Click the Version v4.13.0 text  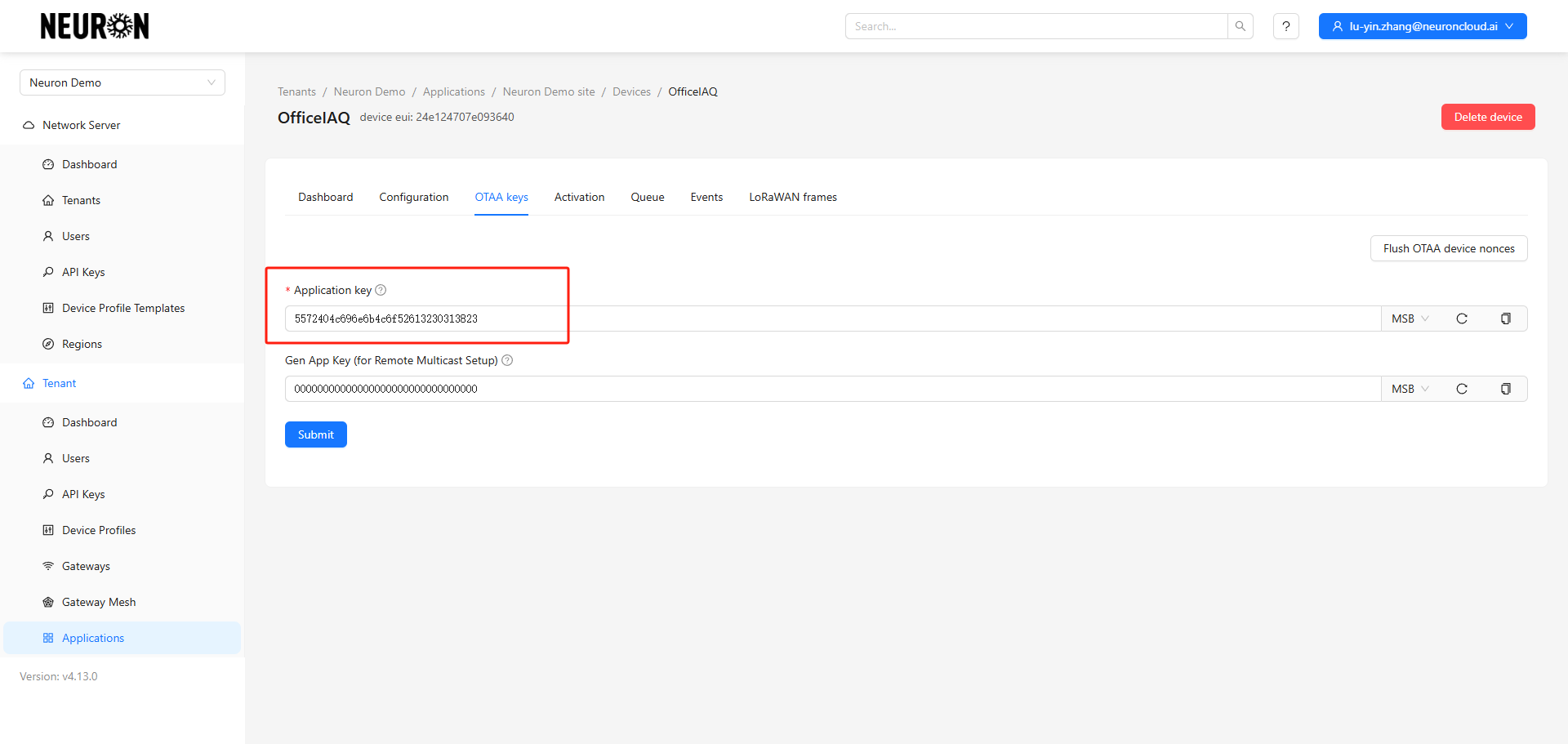click(x=59, y=676)
